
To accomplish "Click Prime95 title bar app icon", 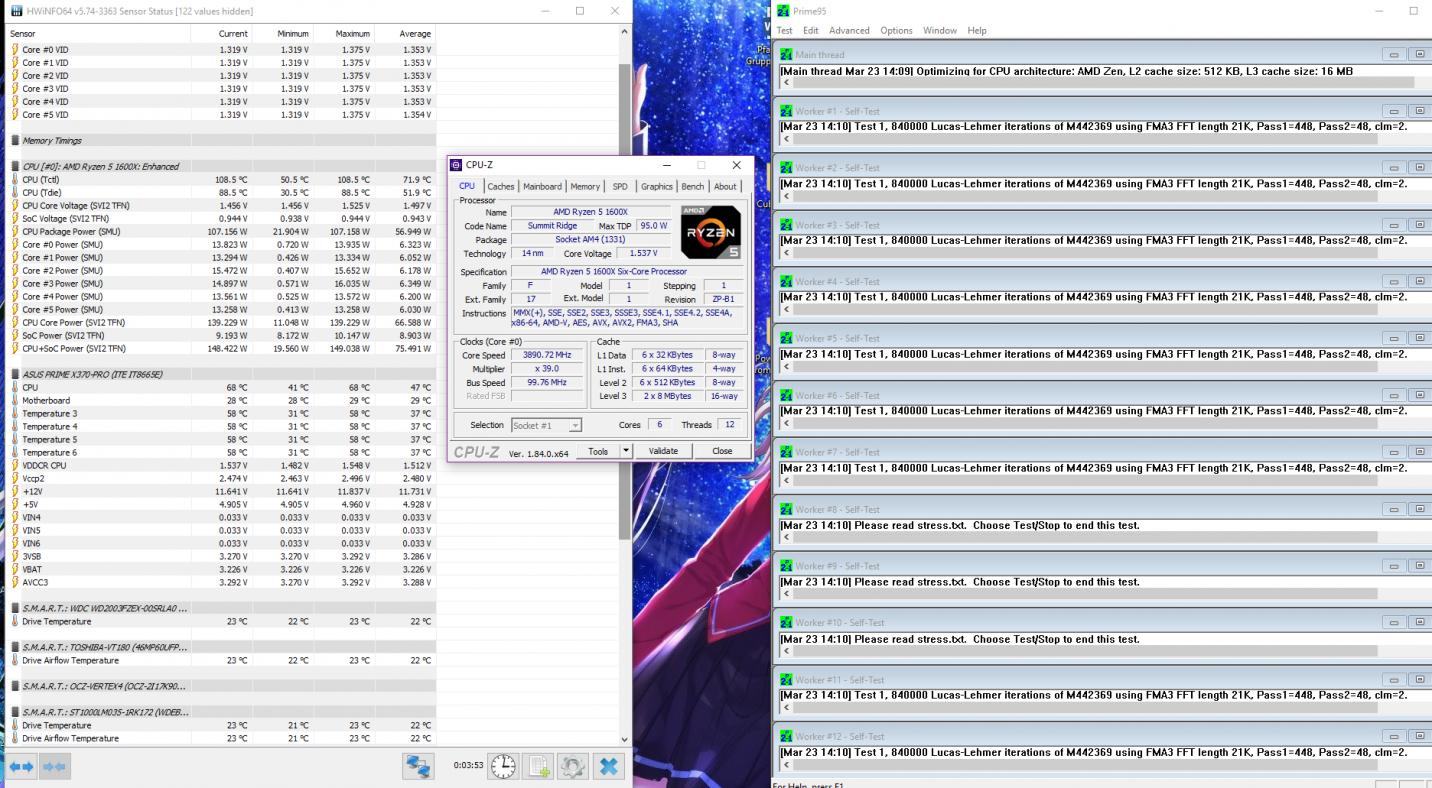I will click(783, 11).
